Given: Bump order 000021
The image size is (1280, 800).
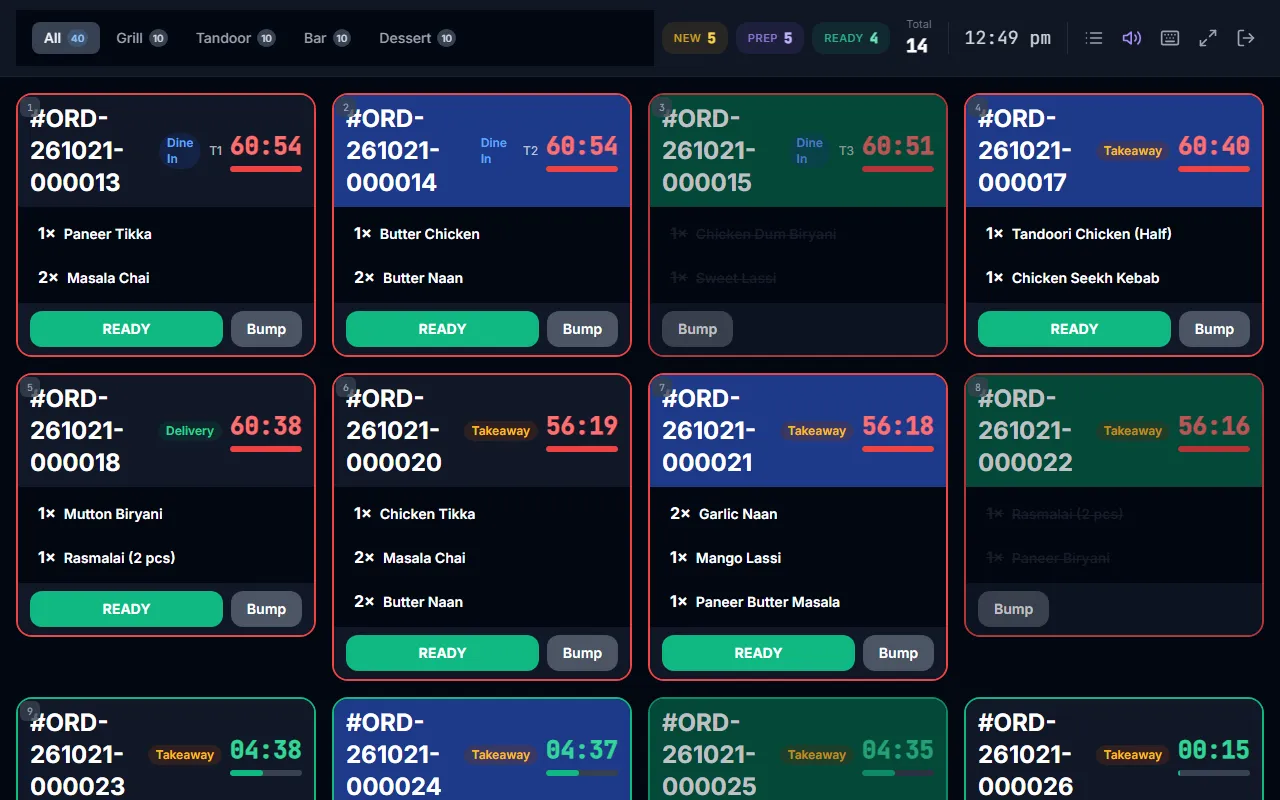Looking at the screenshot, I should click(898, 653).
